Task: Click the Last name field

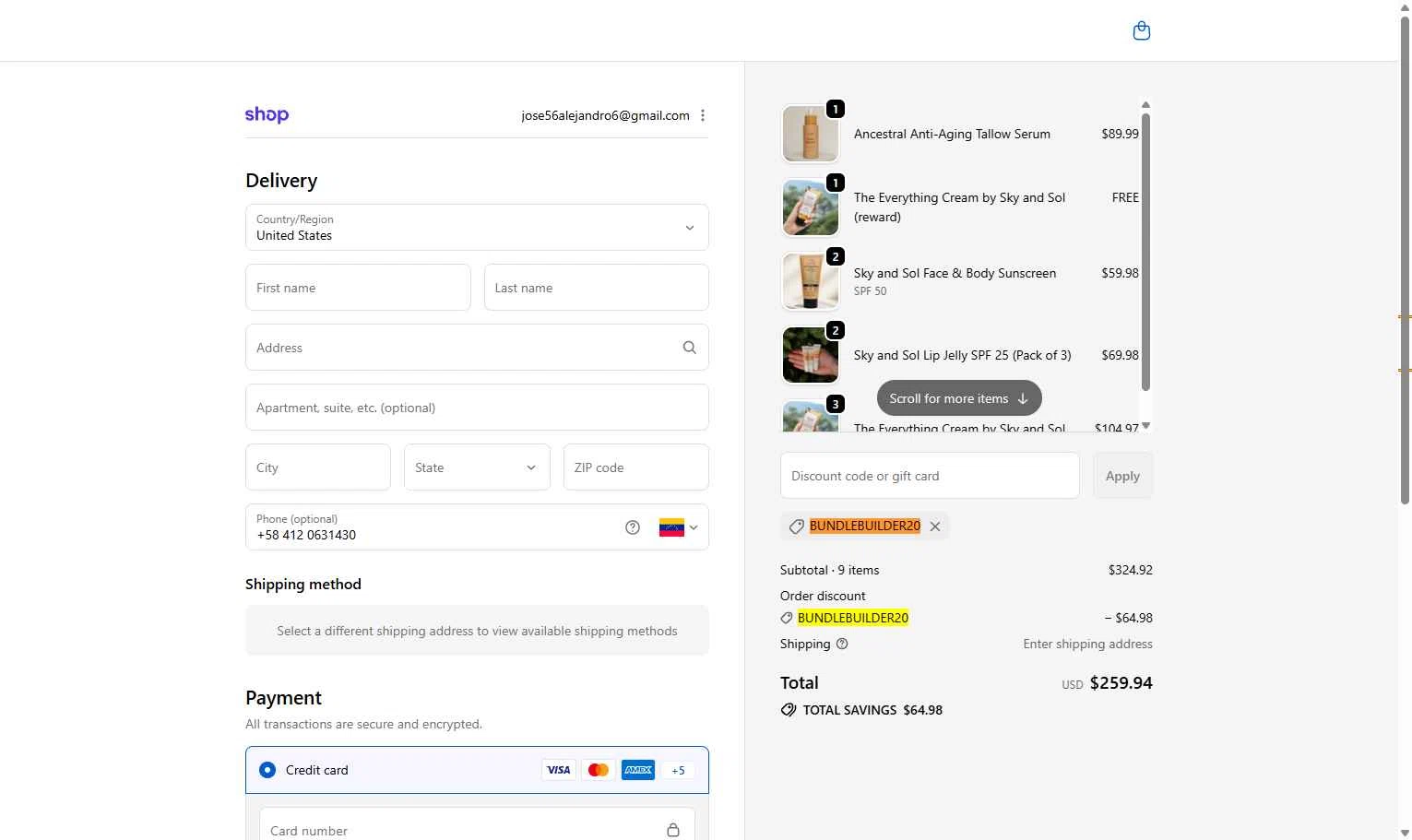Action: [597, 288]
